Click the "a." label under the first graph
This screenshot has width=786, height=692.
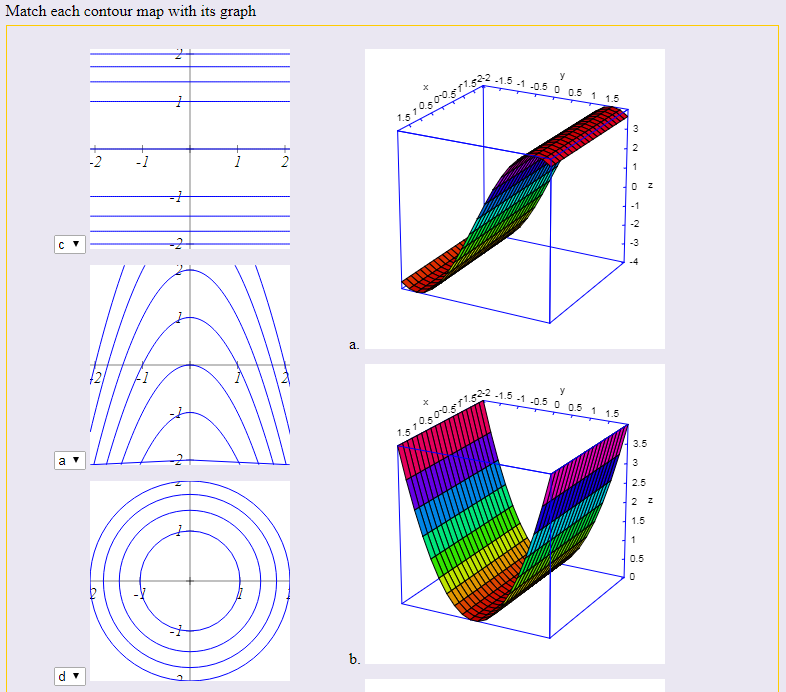354,345
